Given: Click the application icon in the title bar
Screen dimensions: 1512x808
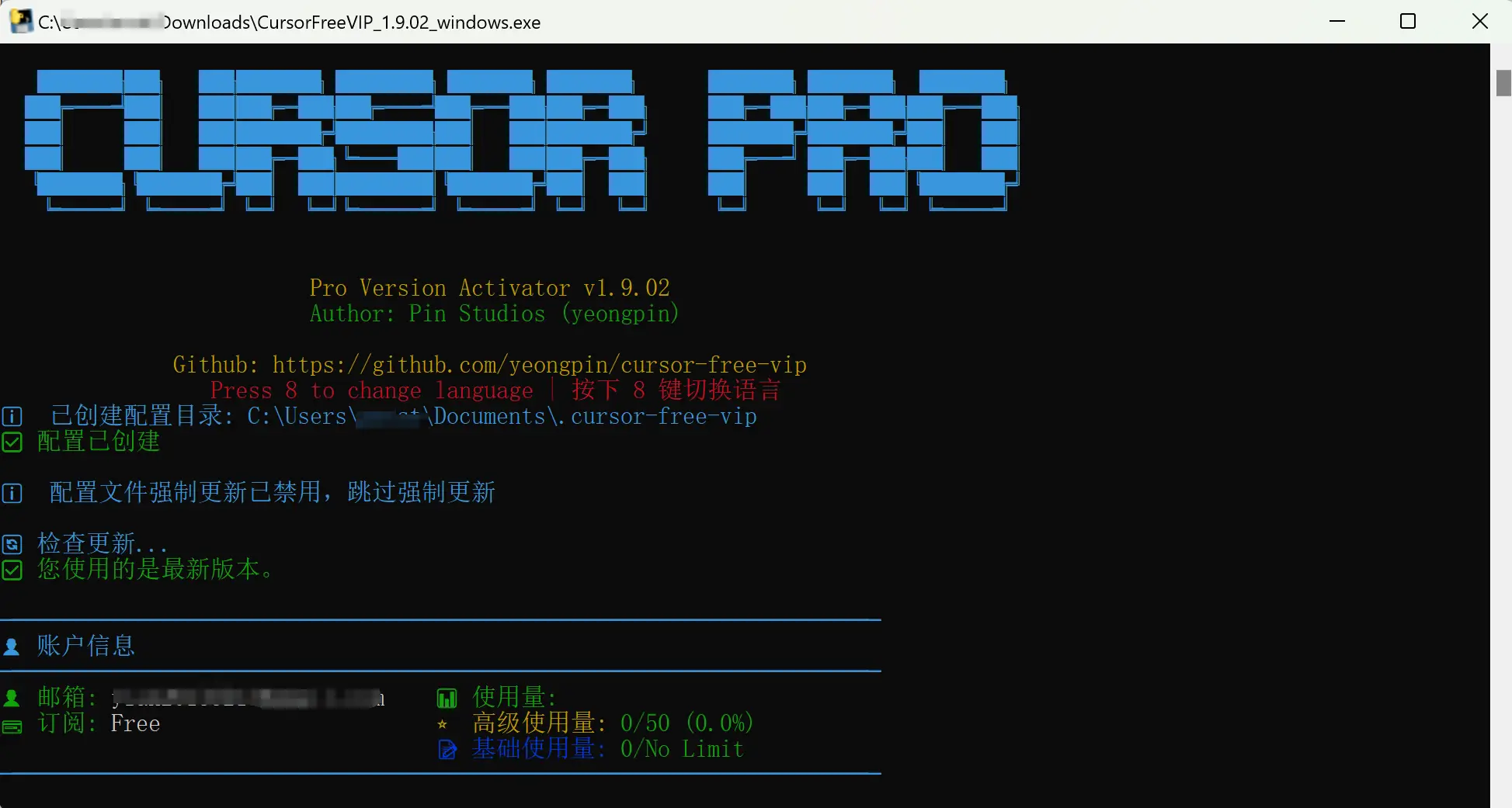Looking at the screenshot, I should [21, 21].
